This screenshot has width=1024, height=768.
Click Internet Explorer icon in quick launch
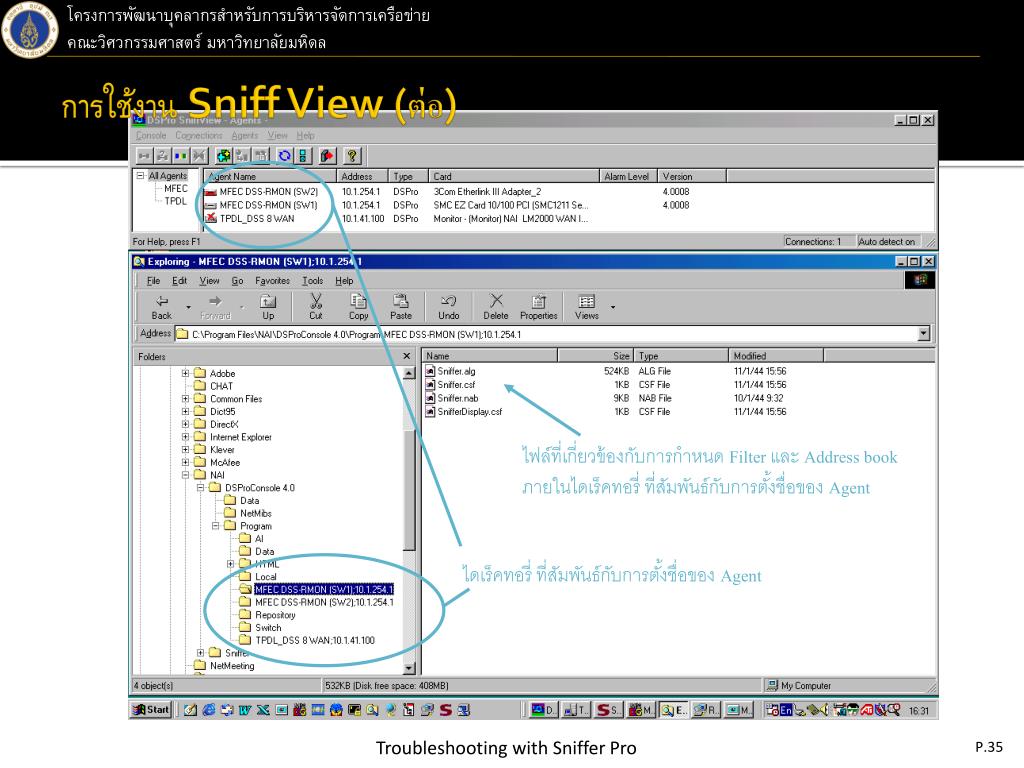(208, 710)
